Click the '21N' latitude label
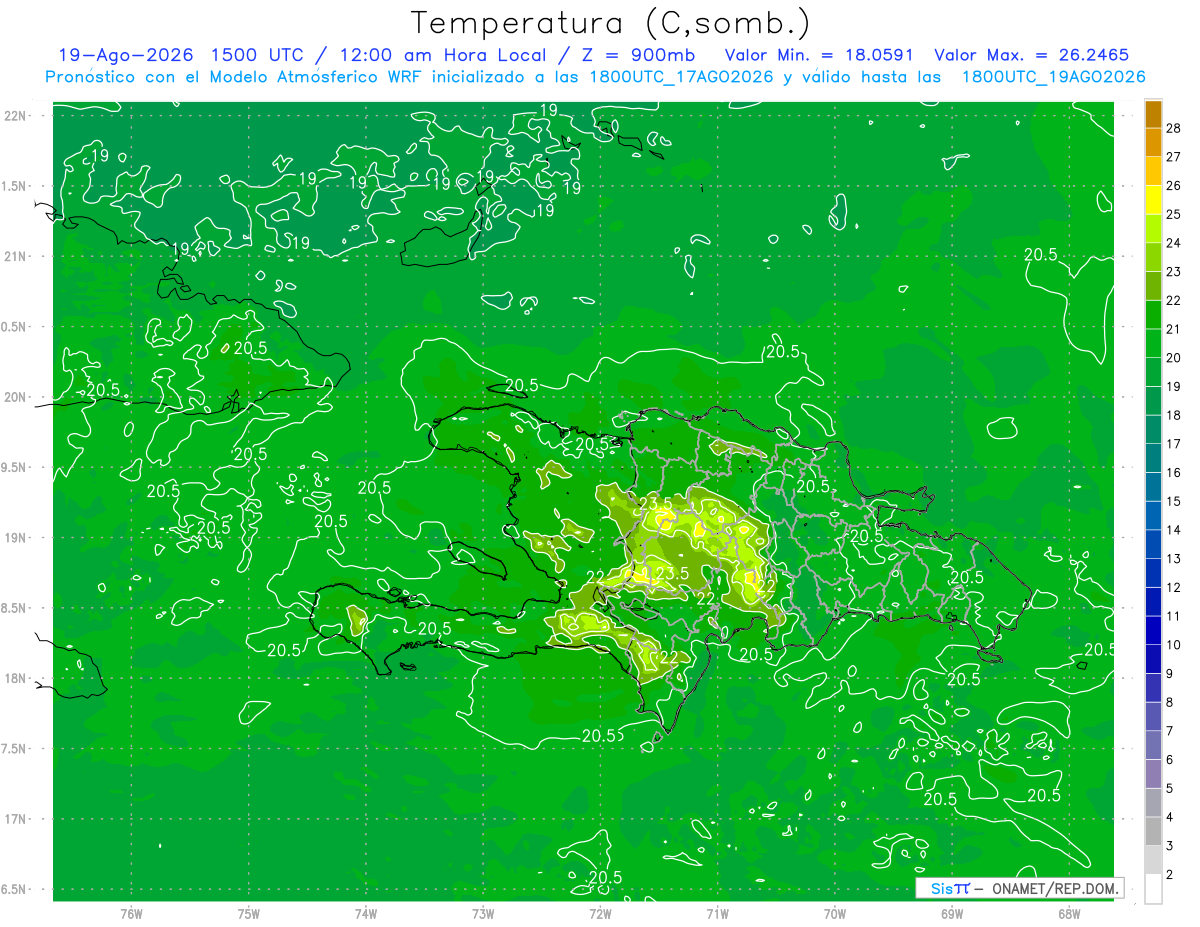Screen dimensions: 1200x927 click(16, 257)
